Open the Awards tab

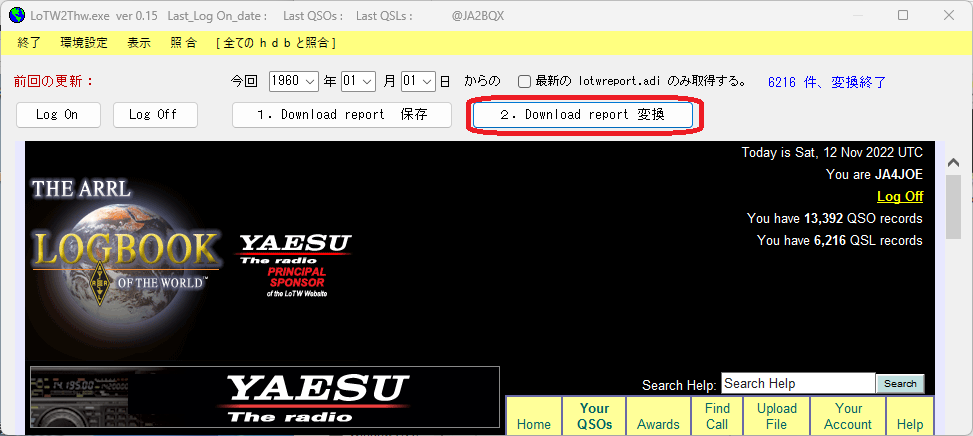click(x=658, y=416)
